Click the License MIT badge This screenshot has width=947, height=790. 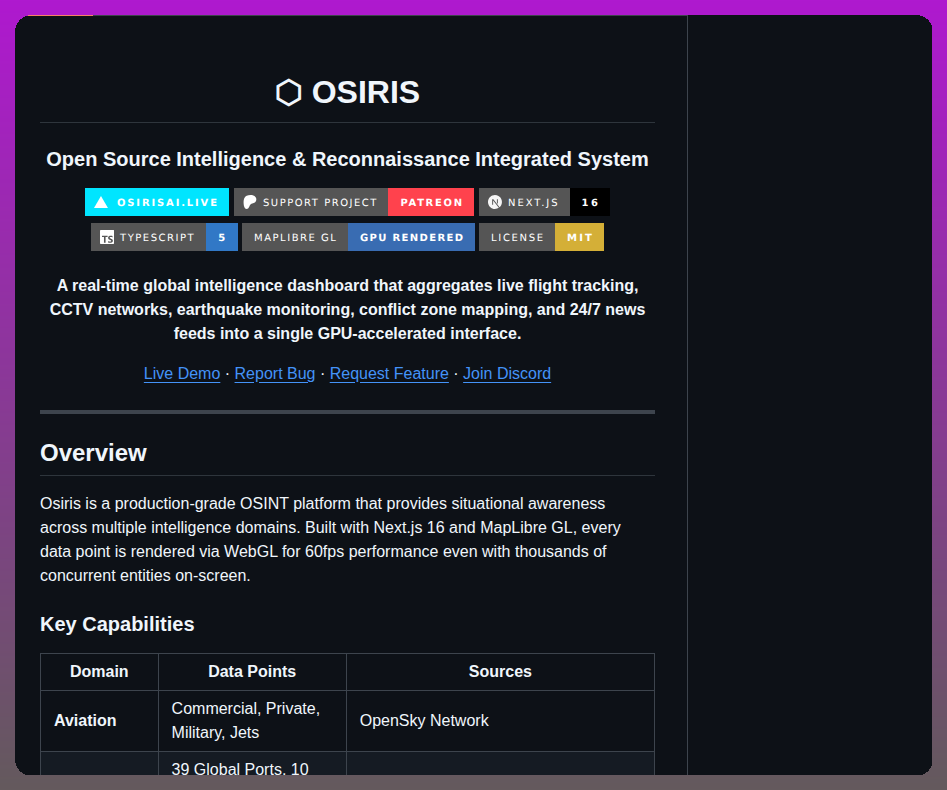click(541, 237)
